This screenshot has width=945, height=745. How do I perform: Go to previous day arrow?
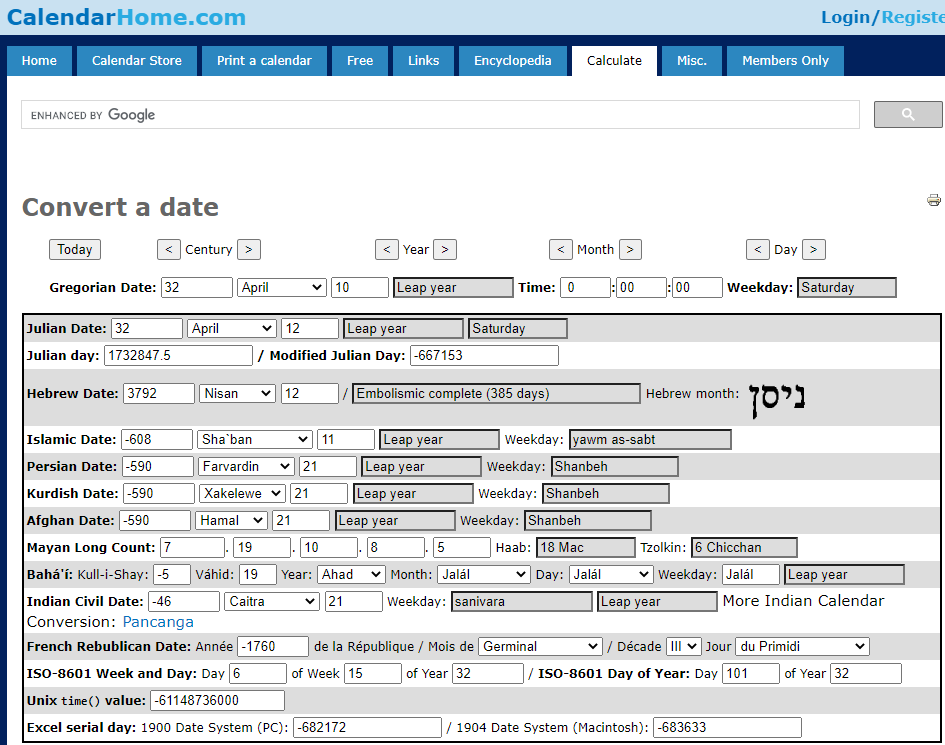758,250
